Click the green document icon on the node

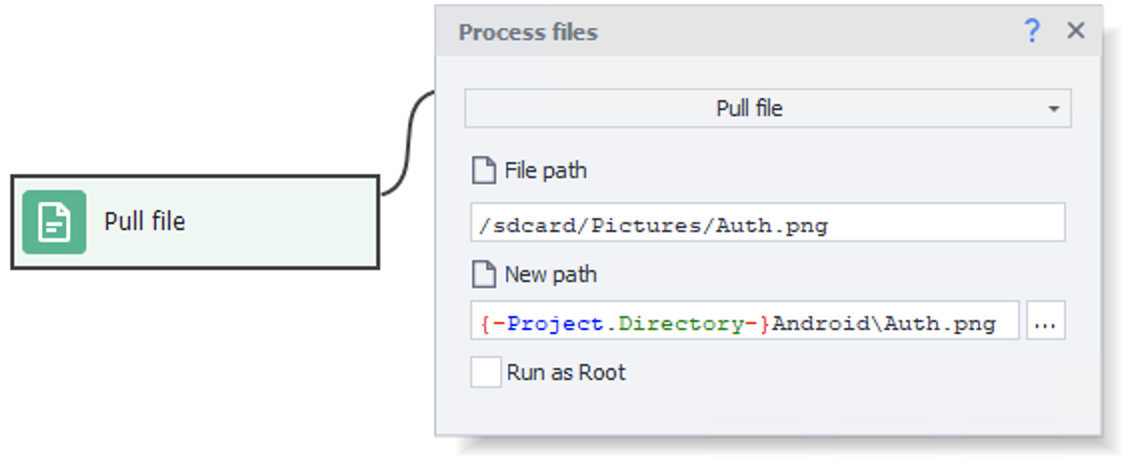54,222
